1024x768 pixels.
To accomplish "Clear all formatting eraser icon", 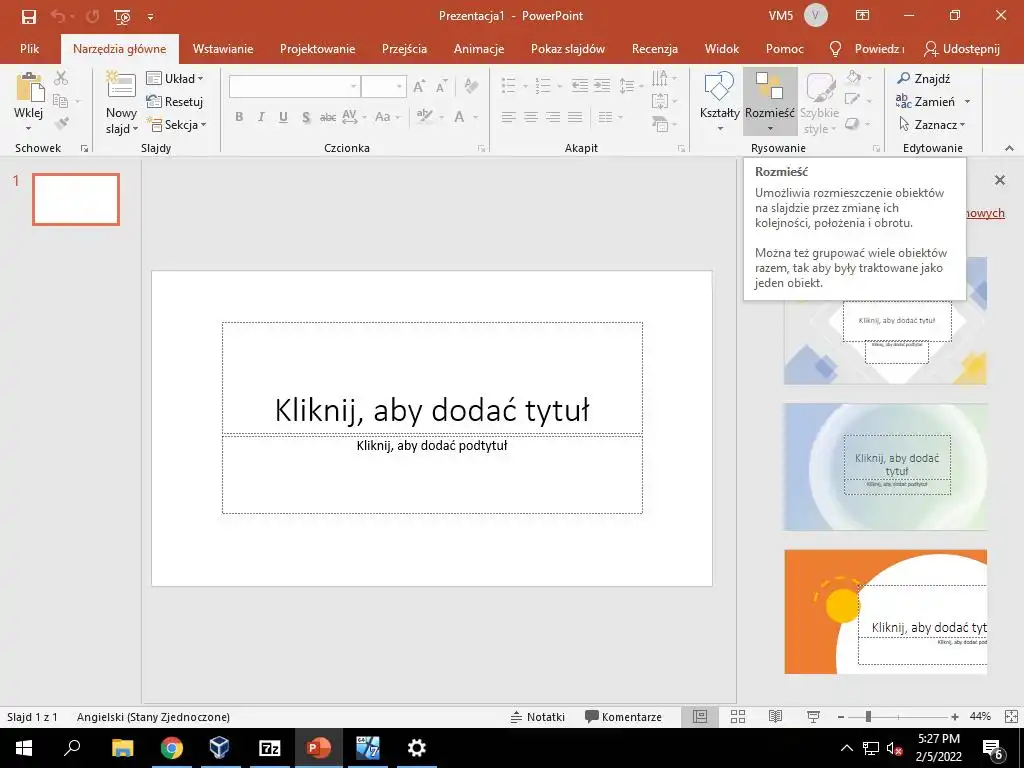I will [471, 86].
